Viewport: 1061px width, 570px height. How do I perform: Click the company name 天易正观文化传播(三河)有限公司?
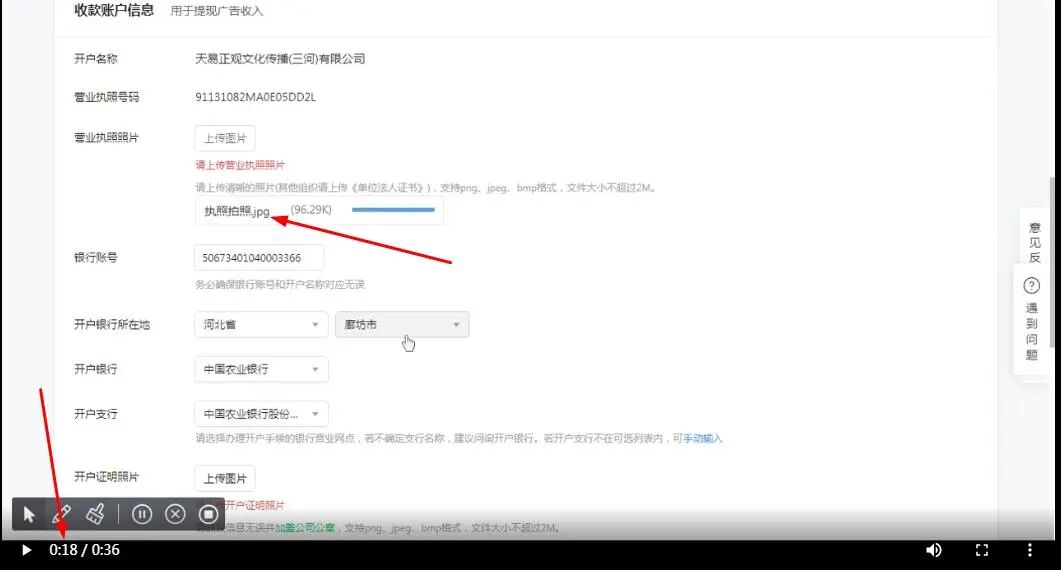280,59
